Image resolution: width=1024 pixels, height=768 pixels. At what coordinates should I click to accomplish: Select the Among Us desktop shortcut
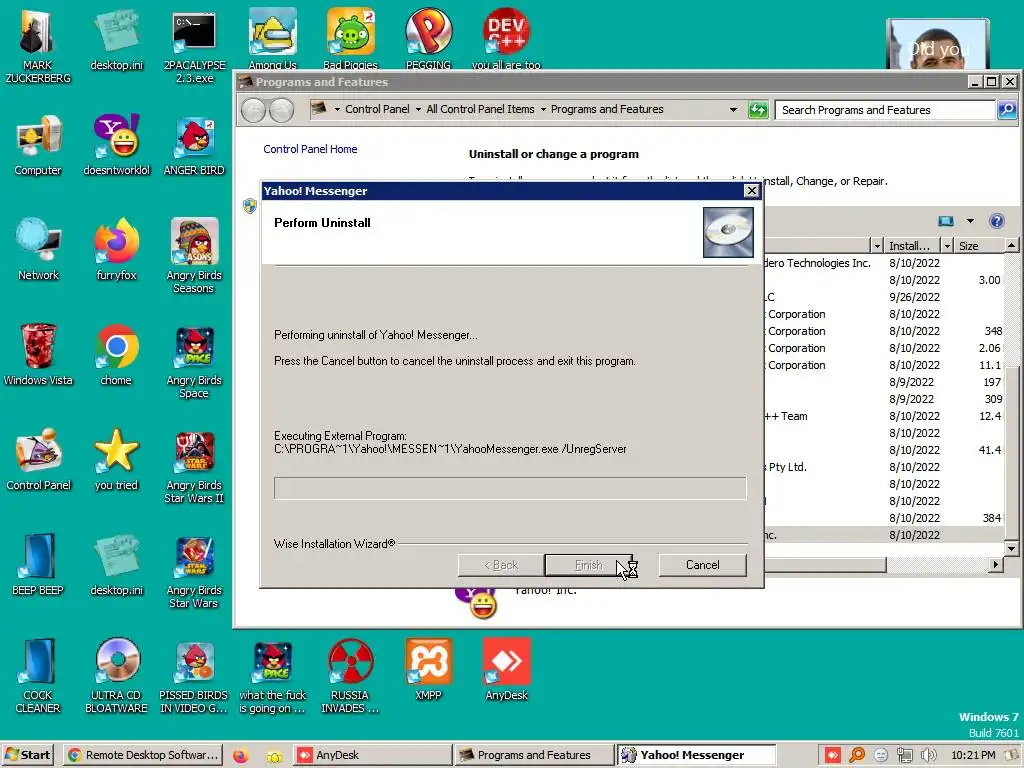272,38
